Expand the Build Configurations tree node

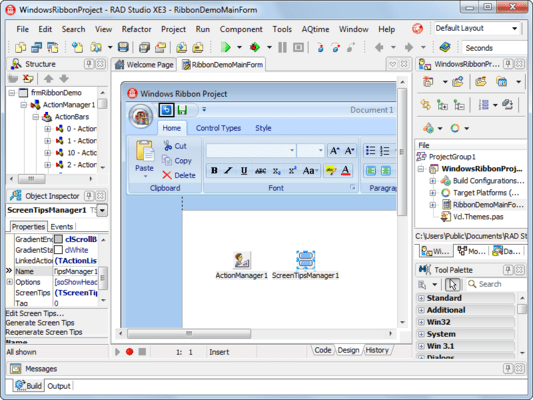point(433,181)
